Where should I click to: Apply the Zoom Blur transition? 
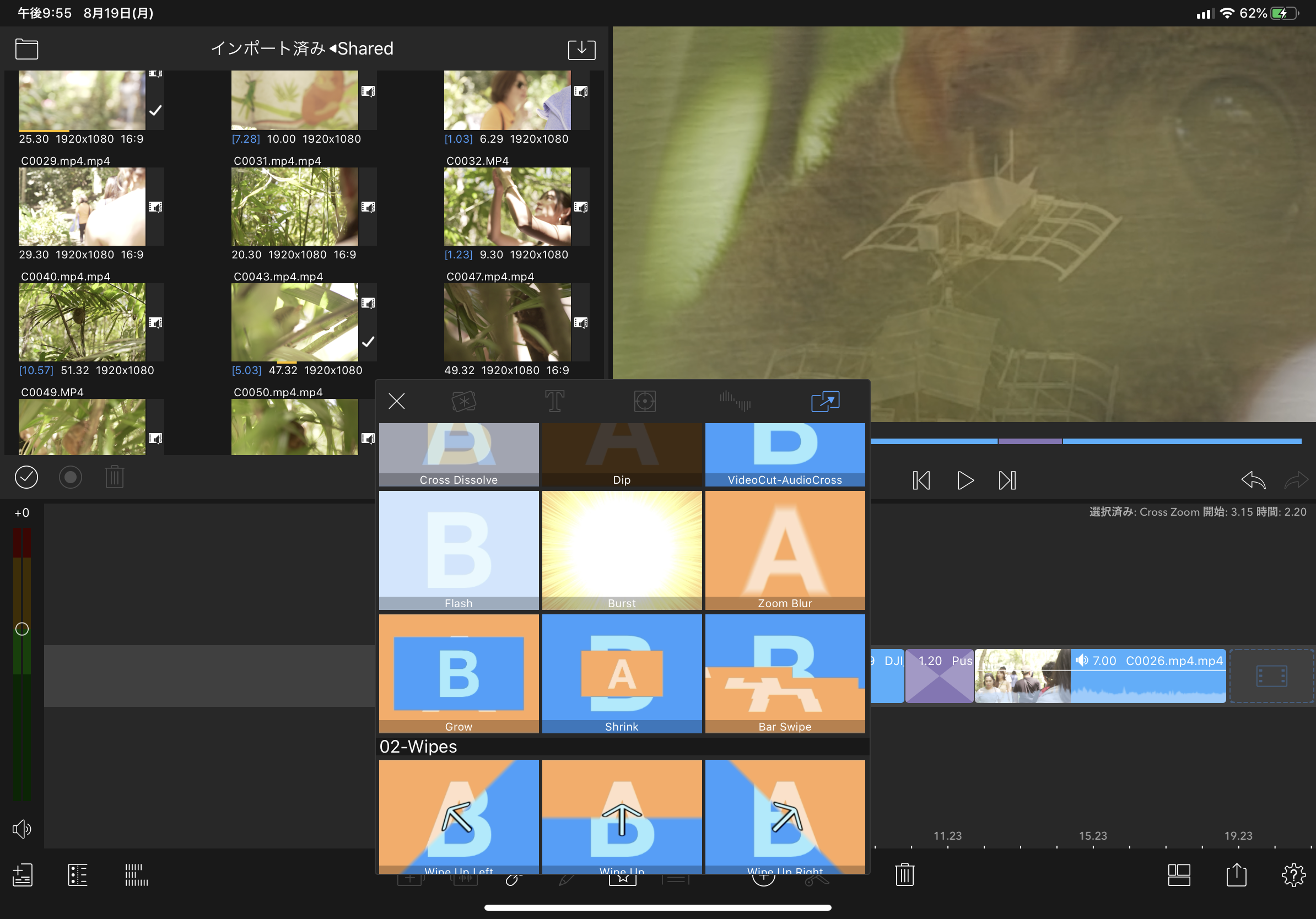tap(785, 550)
